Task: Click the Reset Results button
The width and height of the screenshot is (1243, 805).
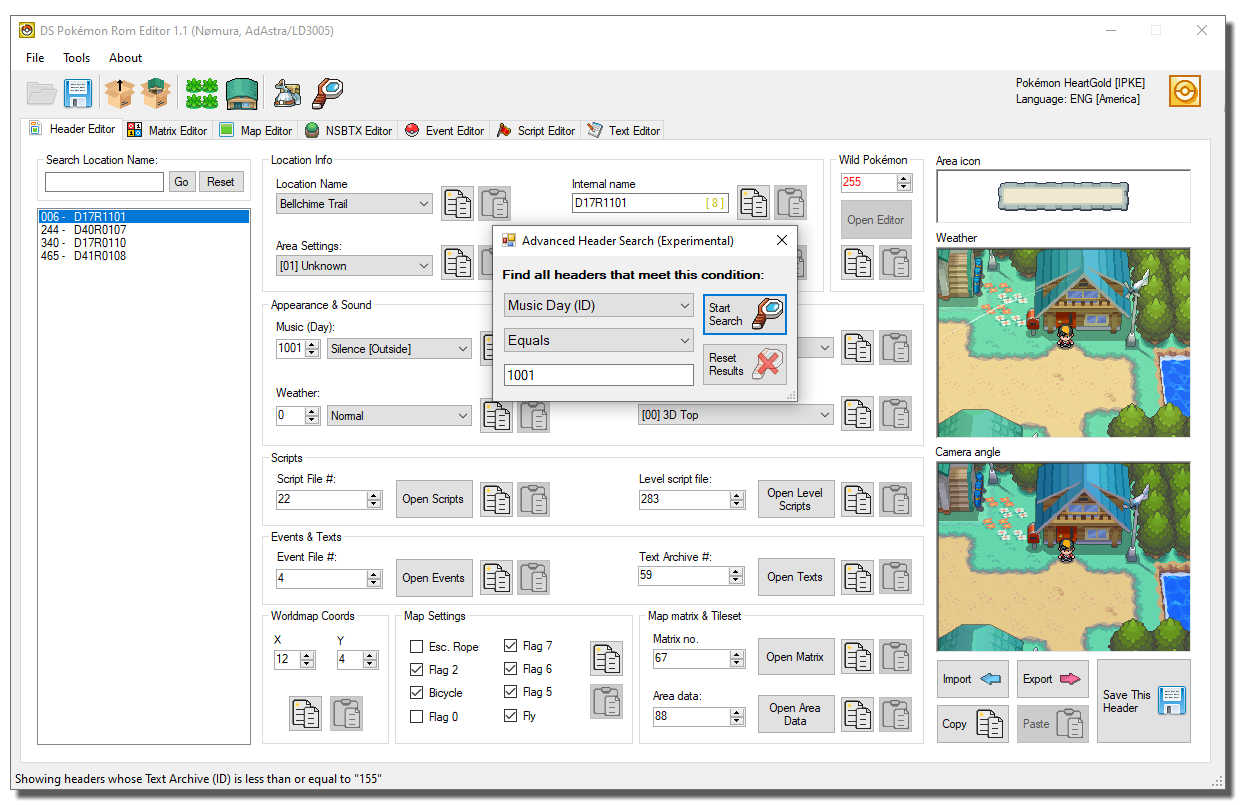Action: (745, 364)
